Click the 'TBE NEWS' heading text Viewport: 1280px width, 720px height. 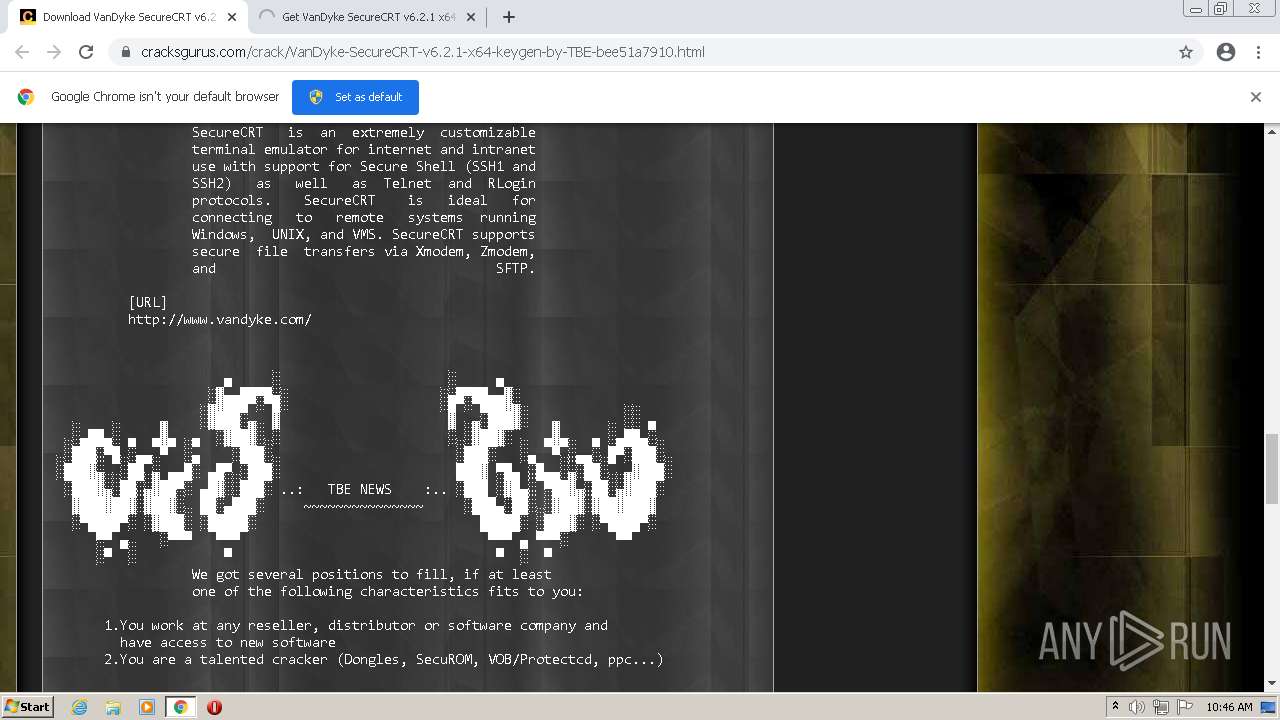[x=360, y=489]
